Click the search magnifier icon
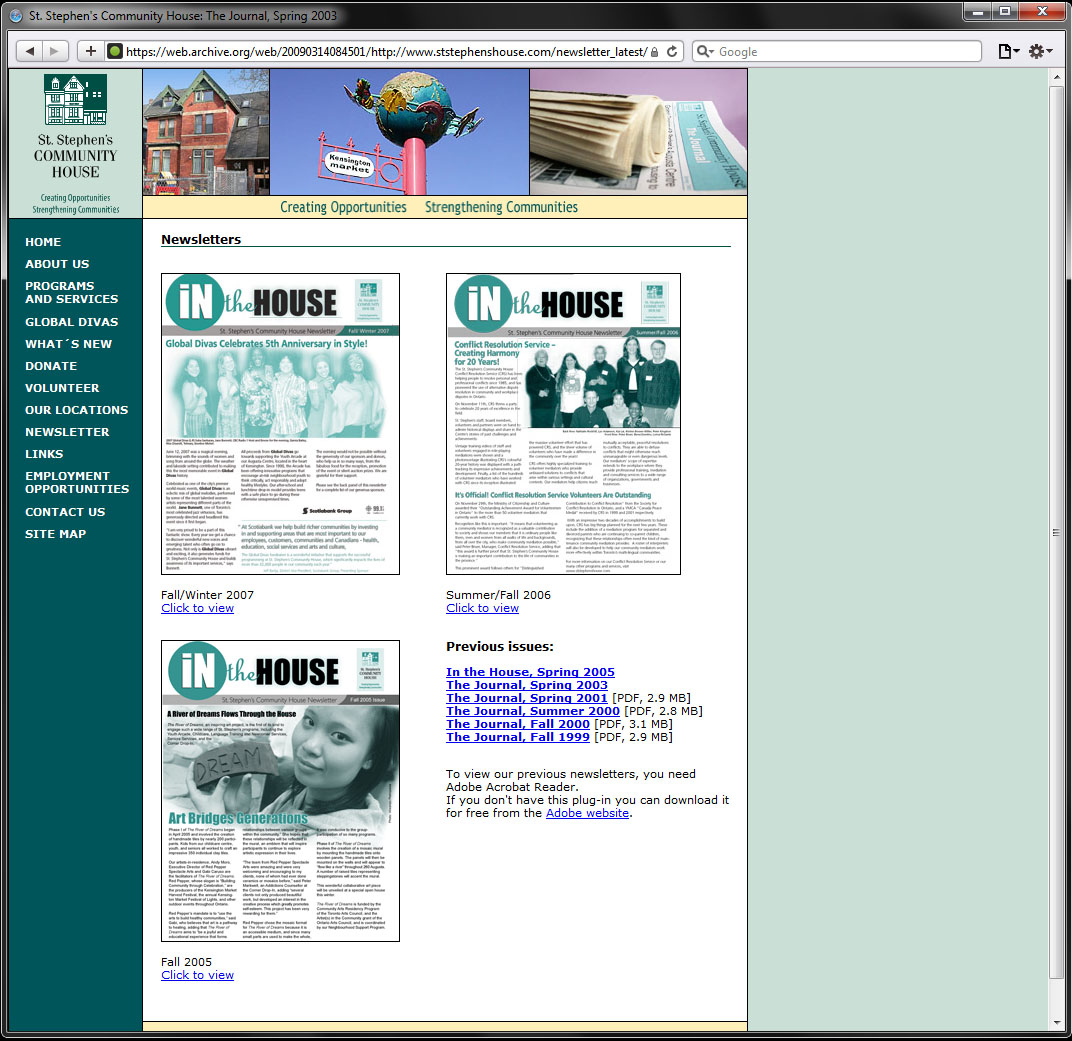The image size is (1072, 1041). 704,51
